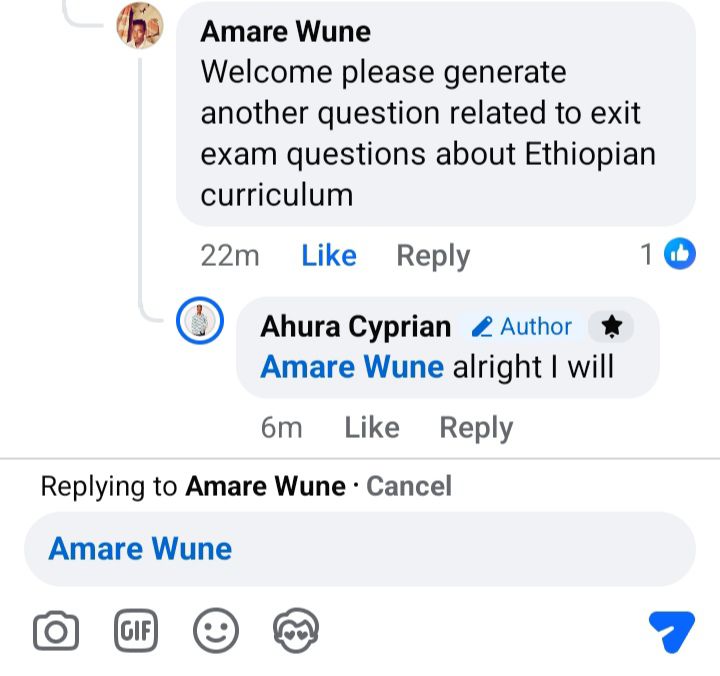
Task: Like Amare Wune's comment
Action: point(329,255)
